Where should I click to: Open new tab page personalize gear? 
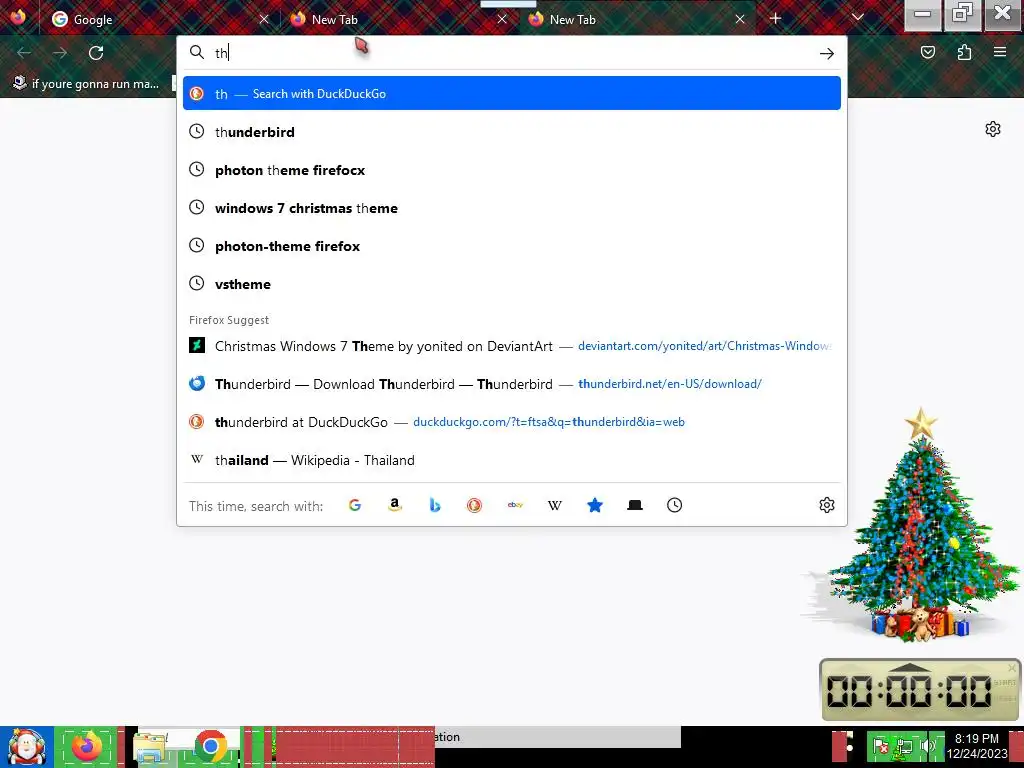993,129
